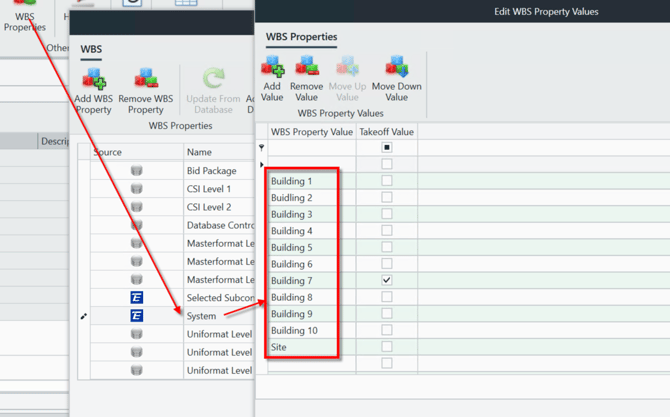Open WBS Properties from the top ribbon
670x417 pixels.
click(x=24, y=17)
